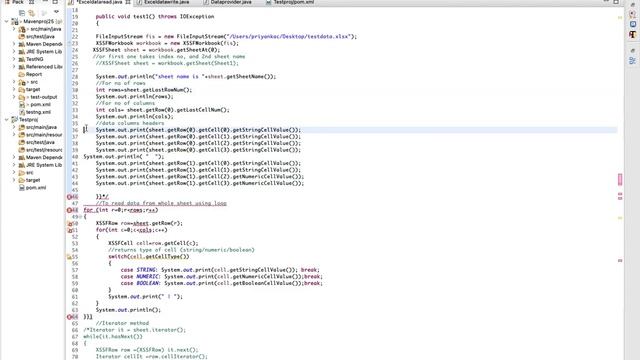
Task: Click the warning marker on line 55
Action: (69, 257)
